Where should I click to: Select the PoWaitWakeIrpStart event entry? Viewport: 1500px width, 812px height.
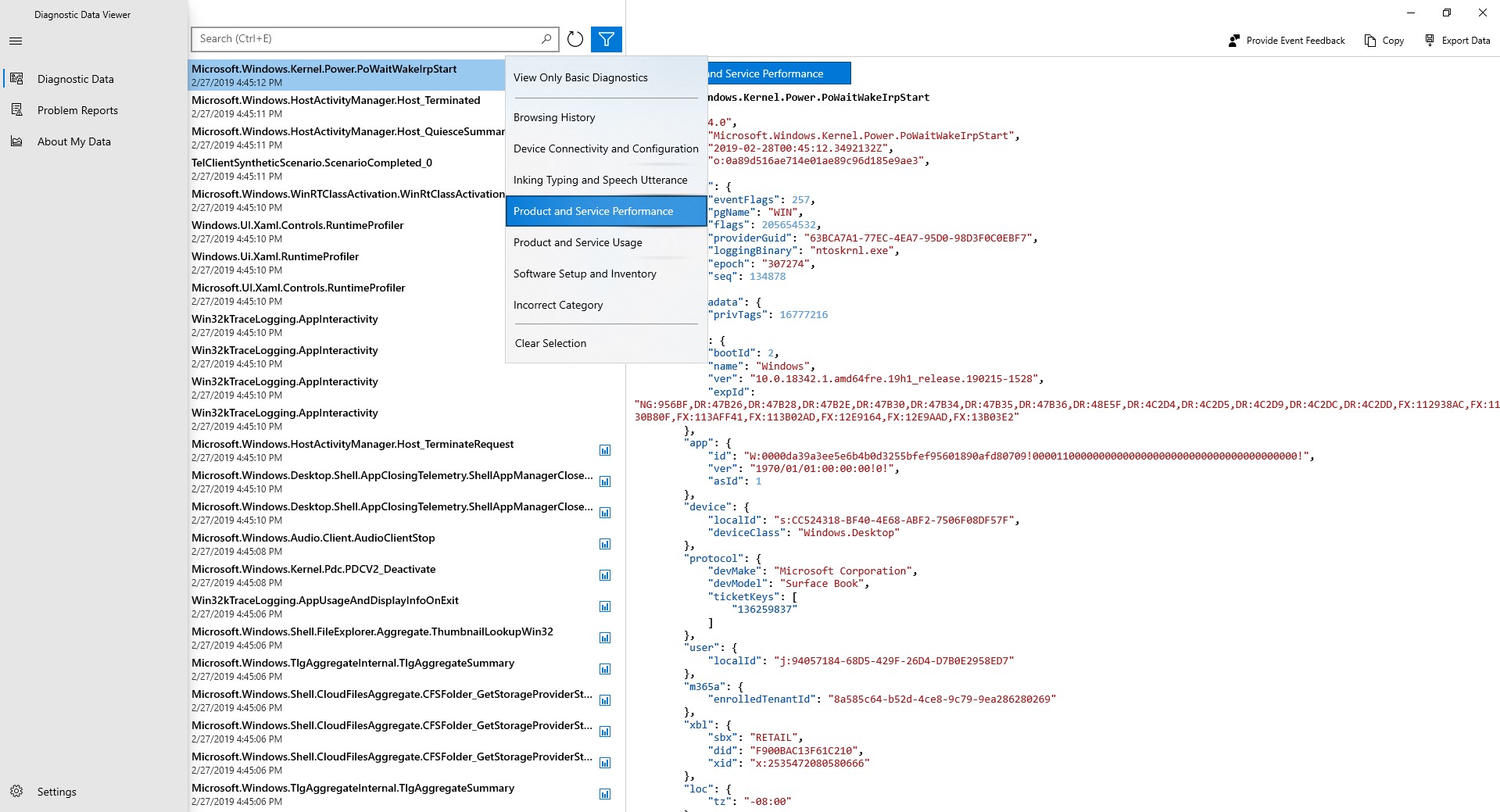[324, 74]
